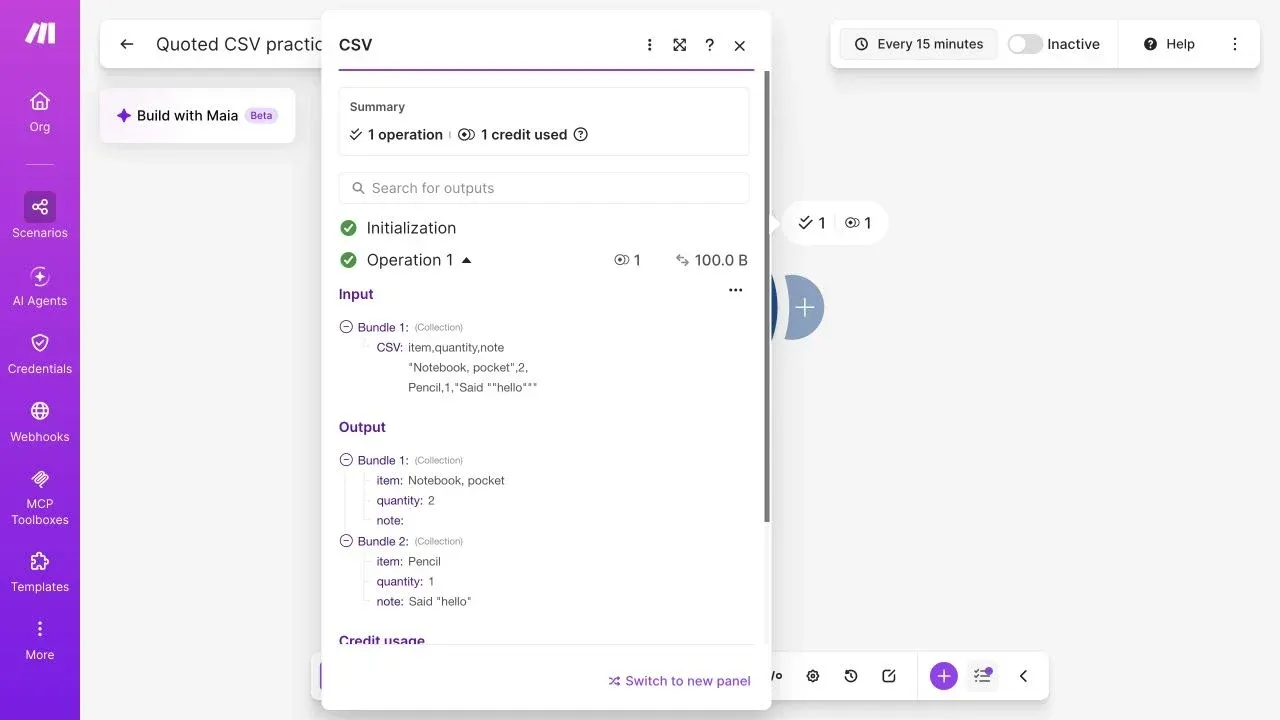Show More sidebar options
The height and width of the screenshot is (720, 1280).
[x=40, y=640]
